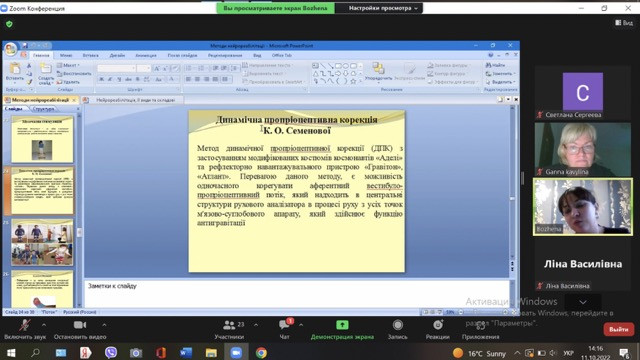The image size is (640, 360).
Task: Open the Чат chat panel
Action: coord(284,329)
